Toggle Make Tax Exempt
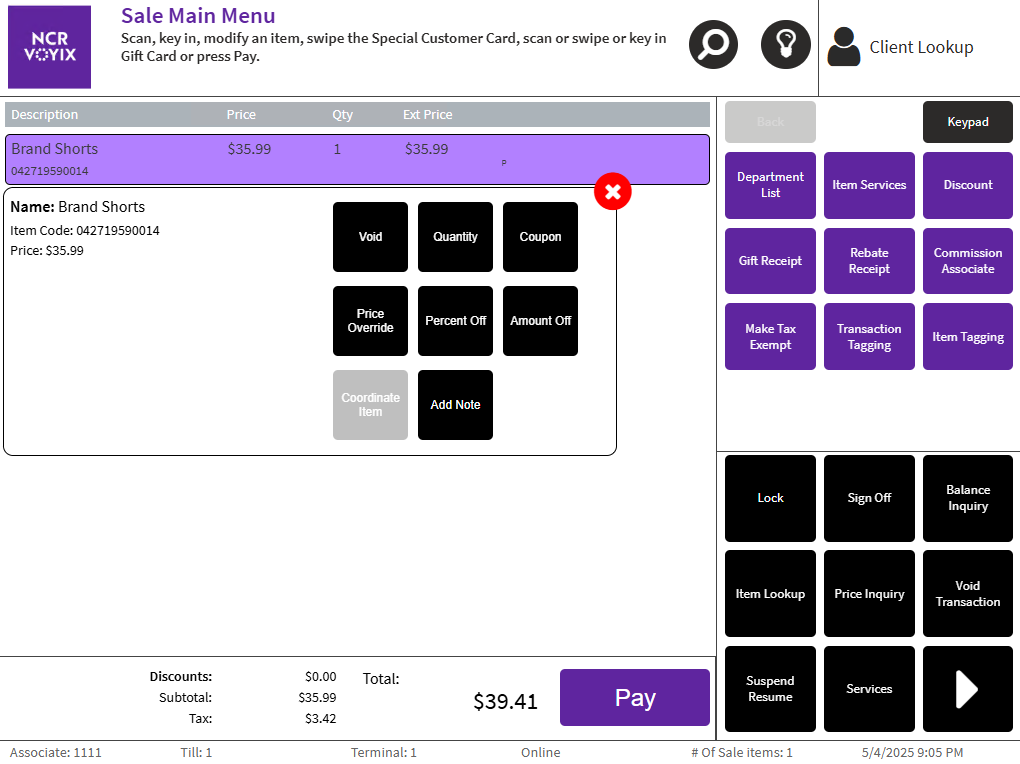 (x=770, y=337)
